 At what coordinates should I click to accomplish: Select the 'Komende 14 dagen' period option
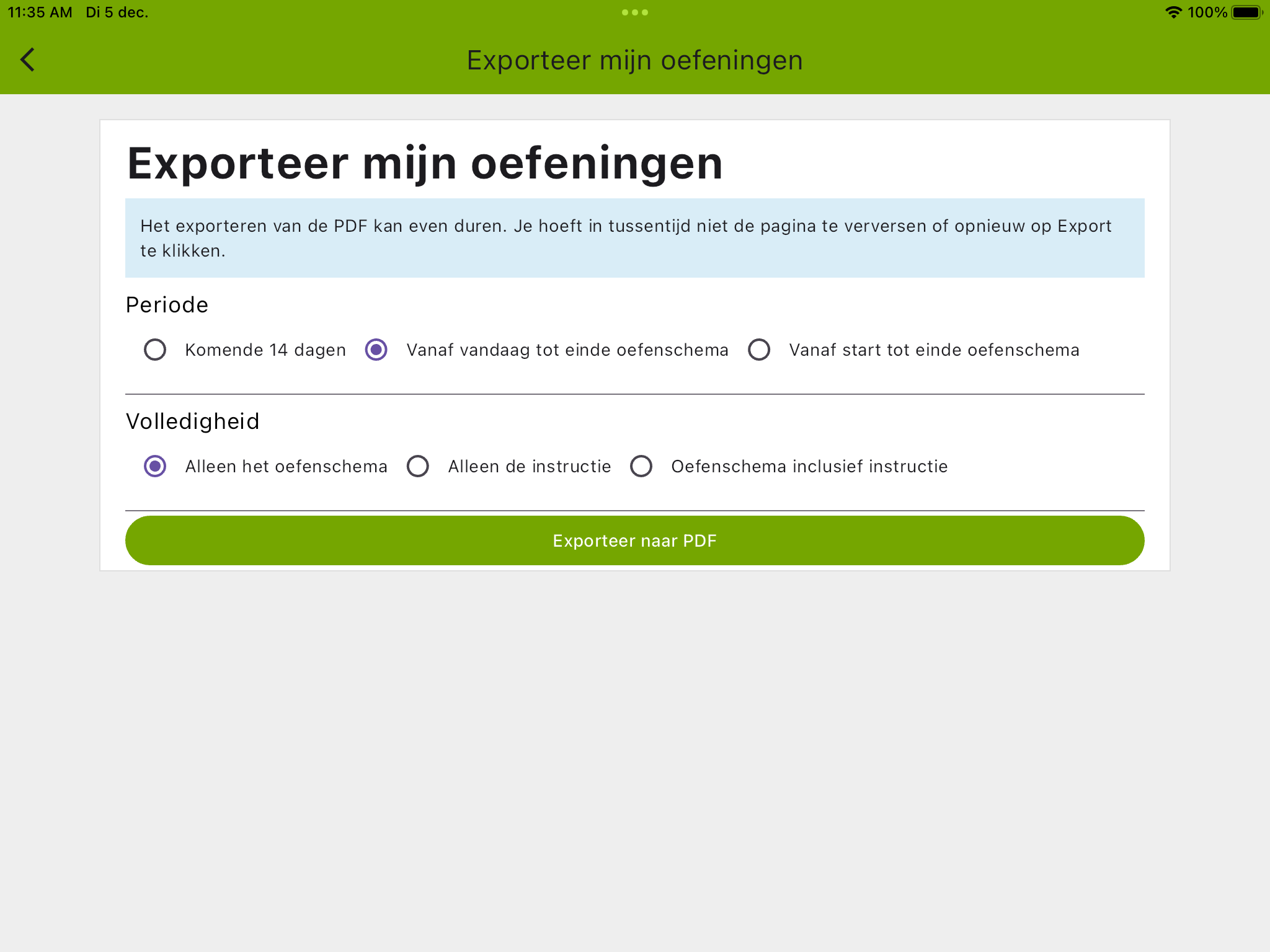point(155,350)
